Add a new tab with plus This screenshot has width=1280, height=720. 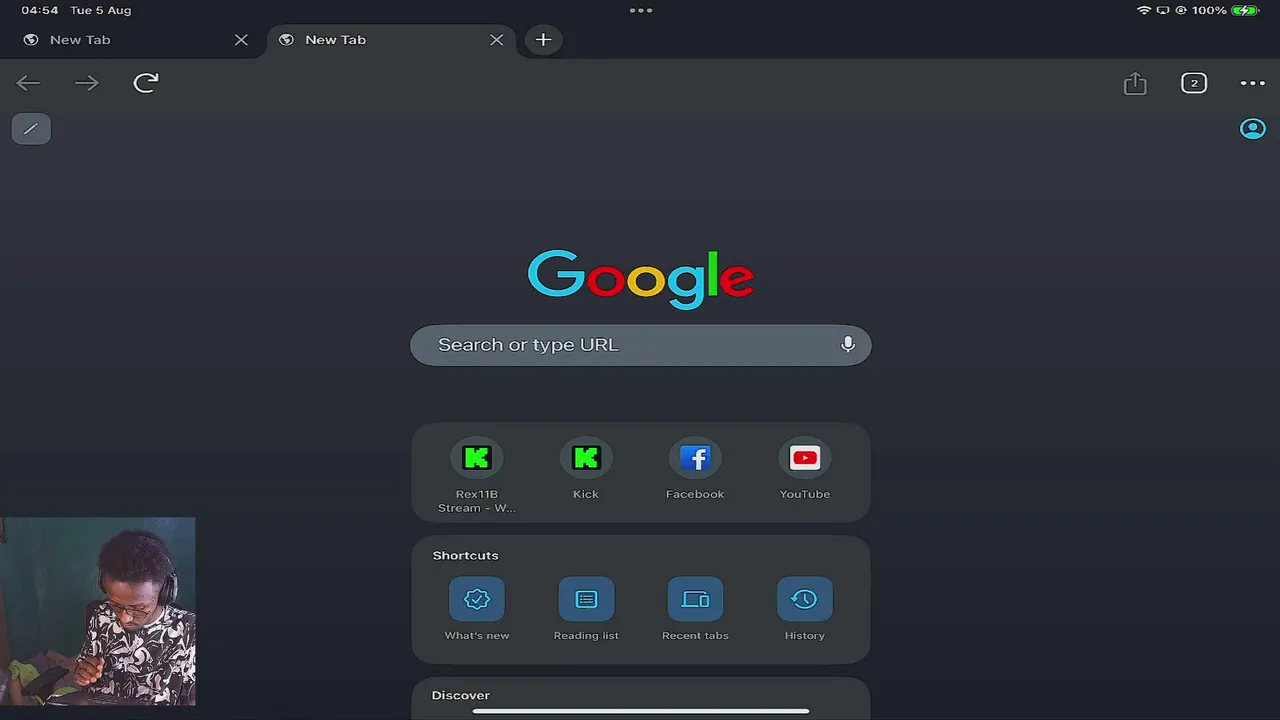(x=543, y=40)
